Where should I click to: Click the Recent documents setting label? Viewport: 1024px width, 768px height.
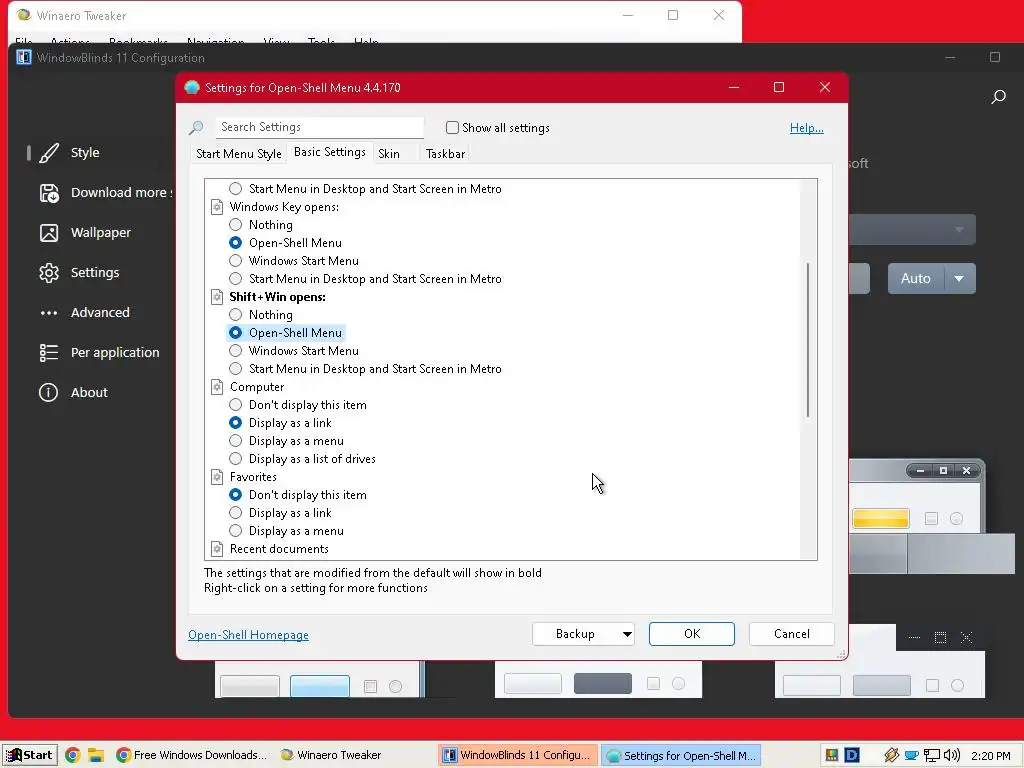279,549
